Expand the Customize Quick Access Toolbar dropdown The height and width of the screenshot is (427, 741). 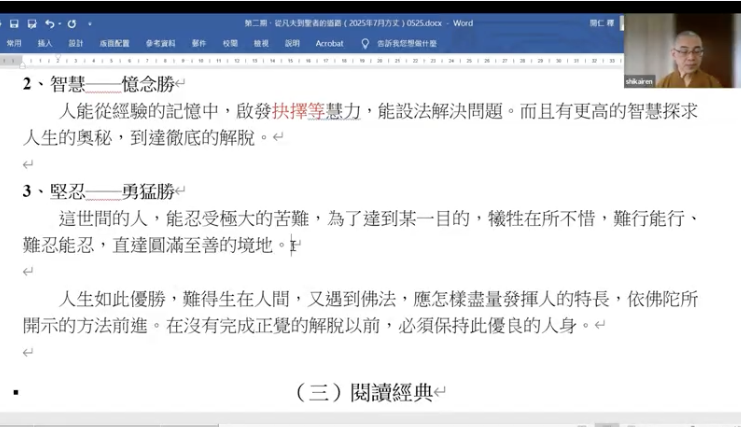90,23
